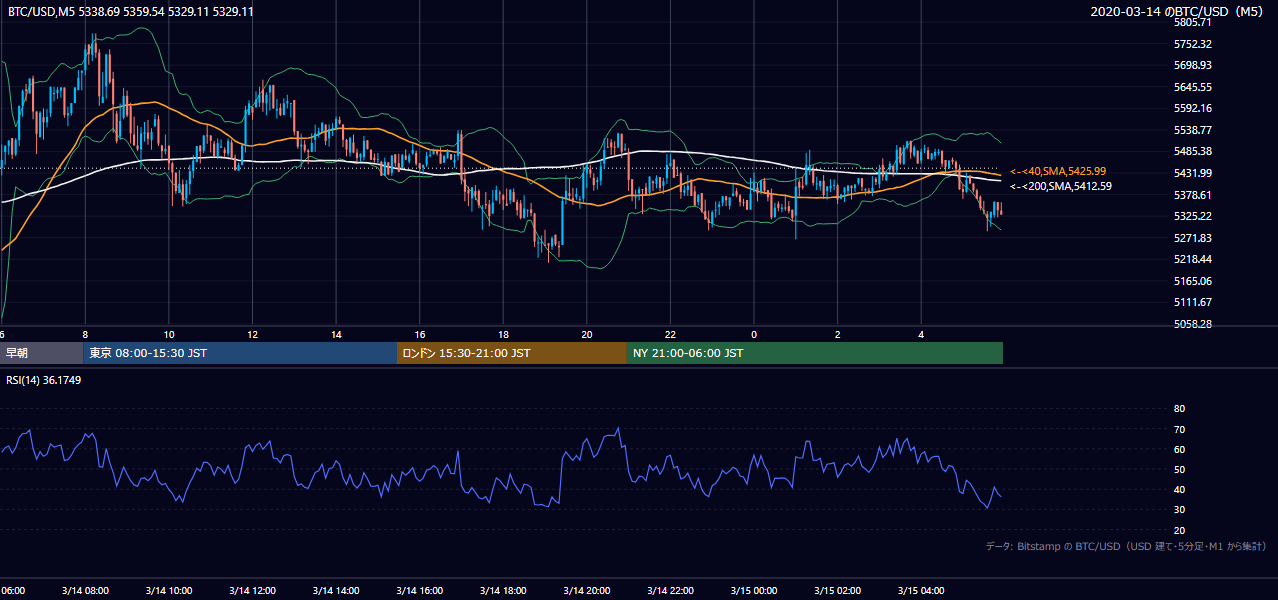Click the RSI 80 level label
1278x600 pixels.
click(1179, 409)
